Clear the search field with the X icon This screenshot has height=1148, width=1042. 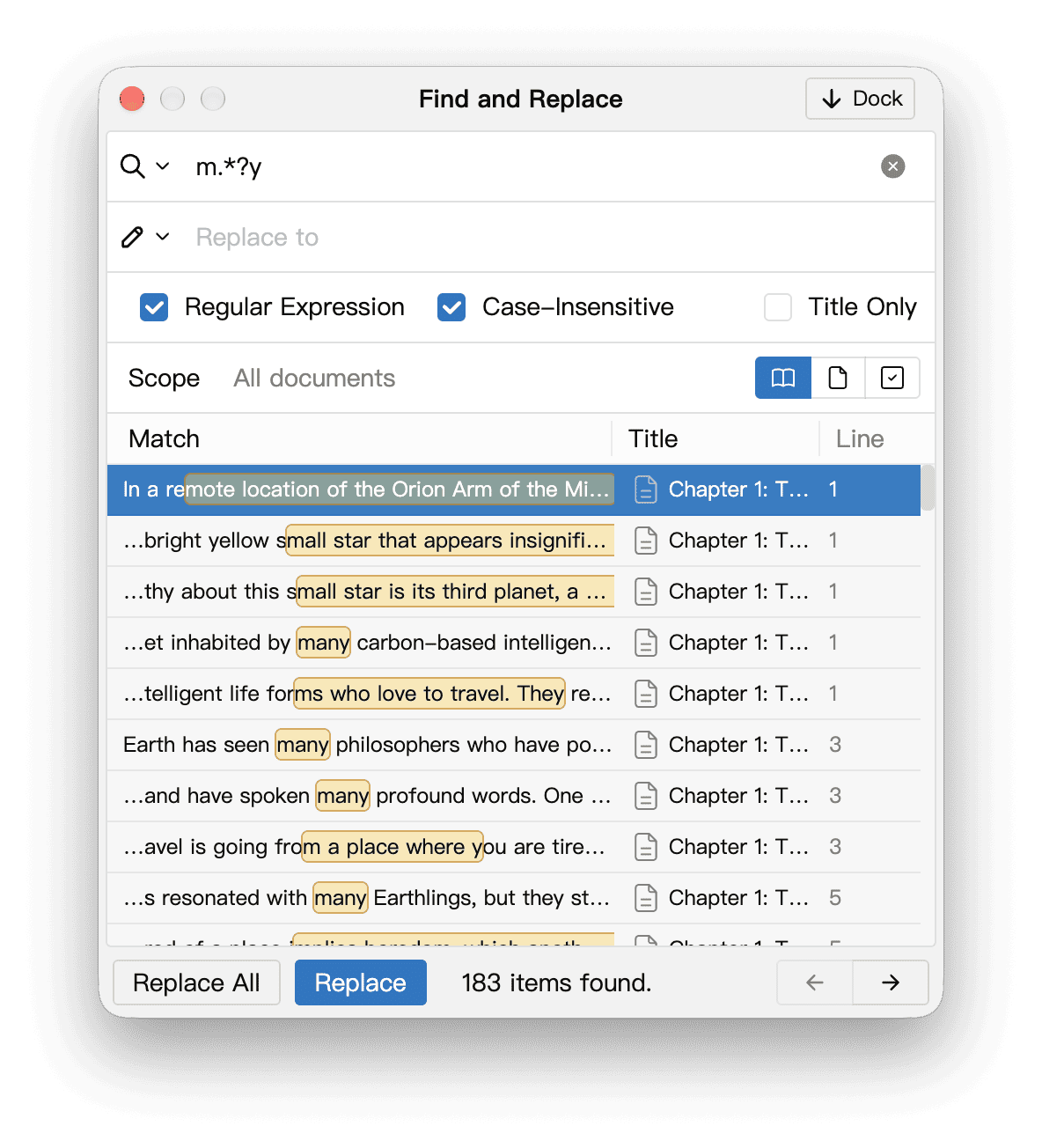893,166
